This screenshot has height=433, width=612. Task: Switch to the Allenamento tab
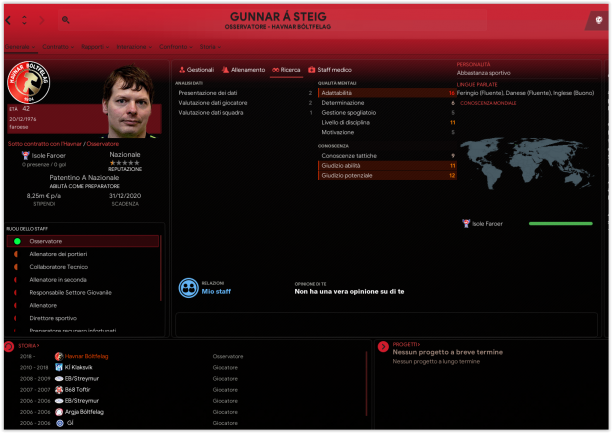[x=243, y=70]
